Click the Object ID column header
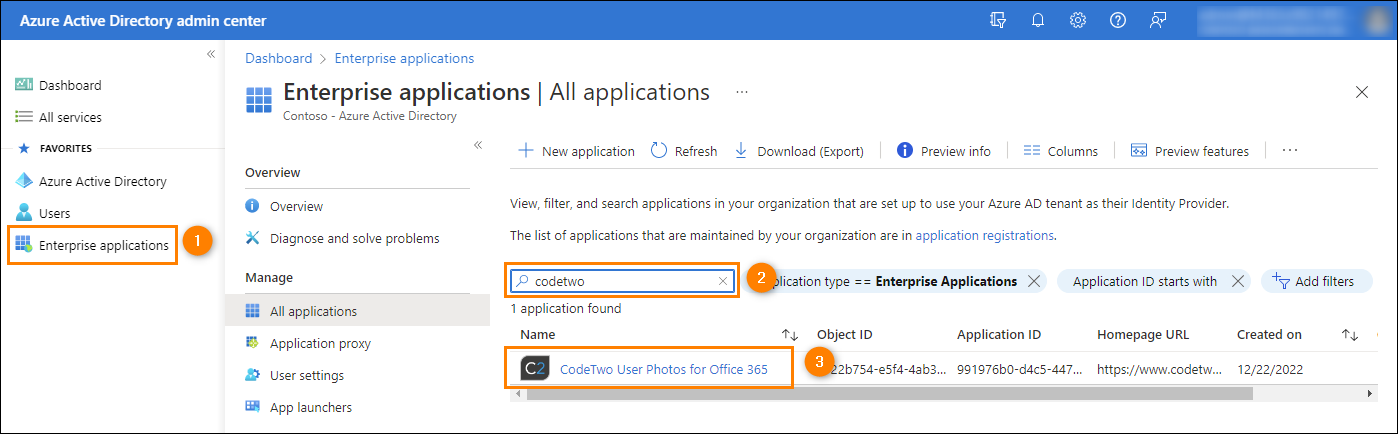The height and width of the screenshot is (434, 1398). [844, 335]
